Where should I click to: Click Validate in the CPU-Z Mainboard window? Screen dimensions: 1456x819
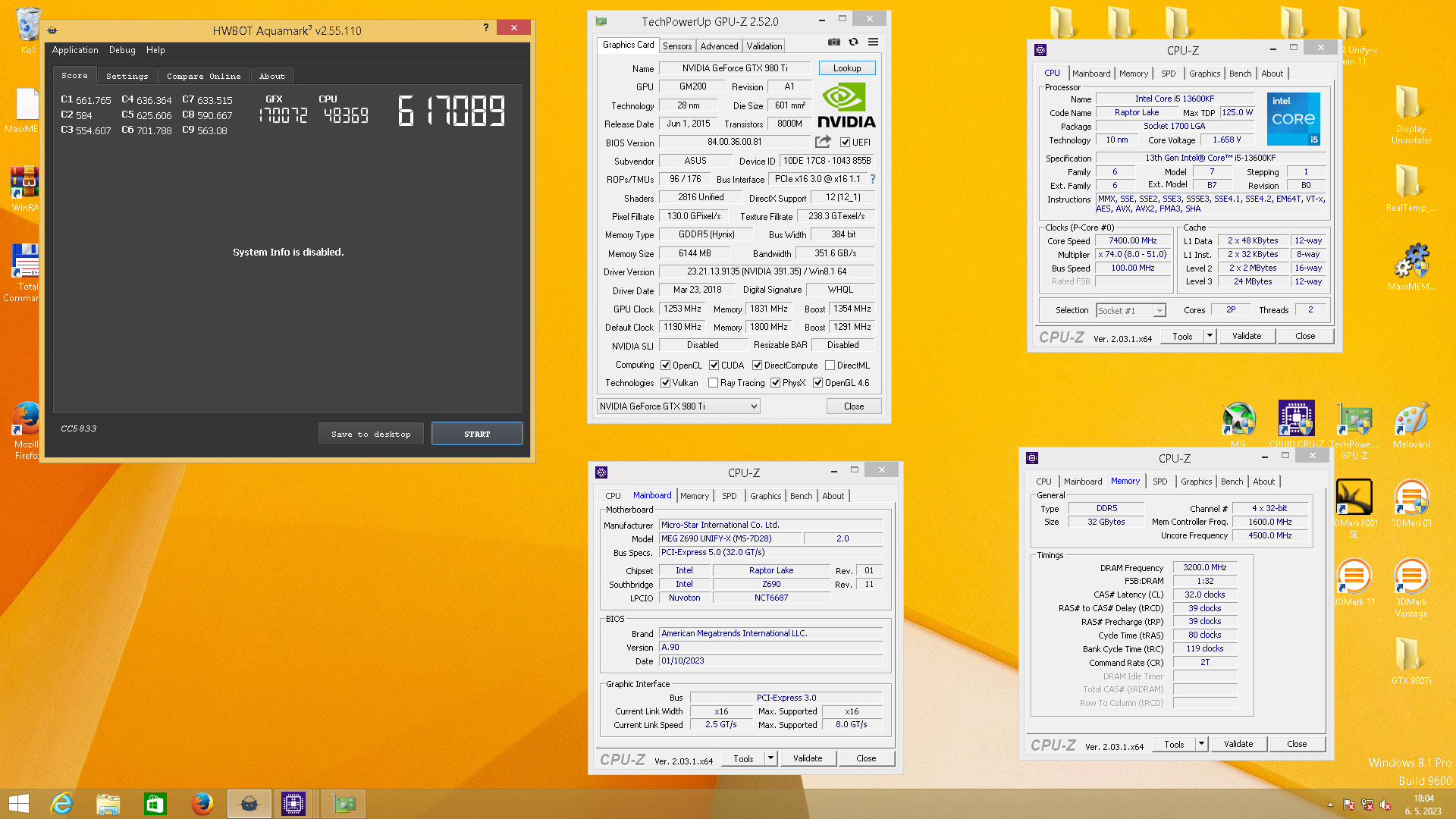[x=808, y=758]
